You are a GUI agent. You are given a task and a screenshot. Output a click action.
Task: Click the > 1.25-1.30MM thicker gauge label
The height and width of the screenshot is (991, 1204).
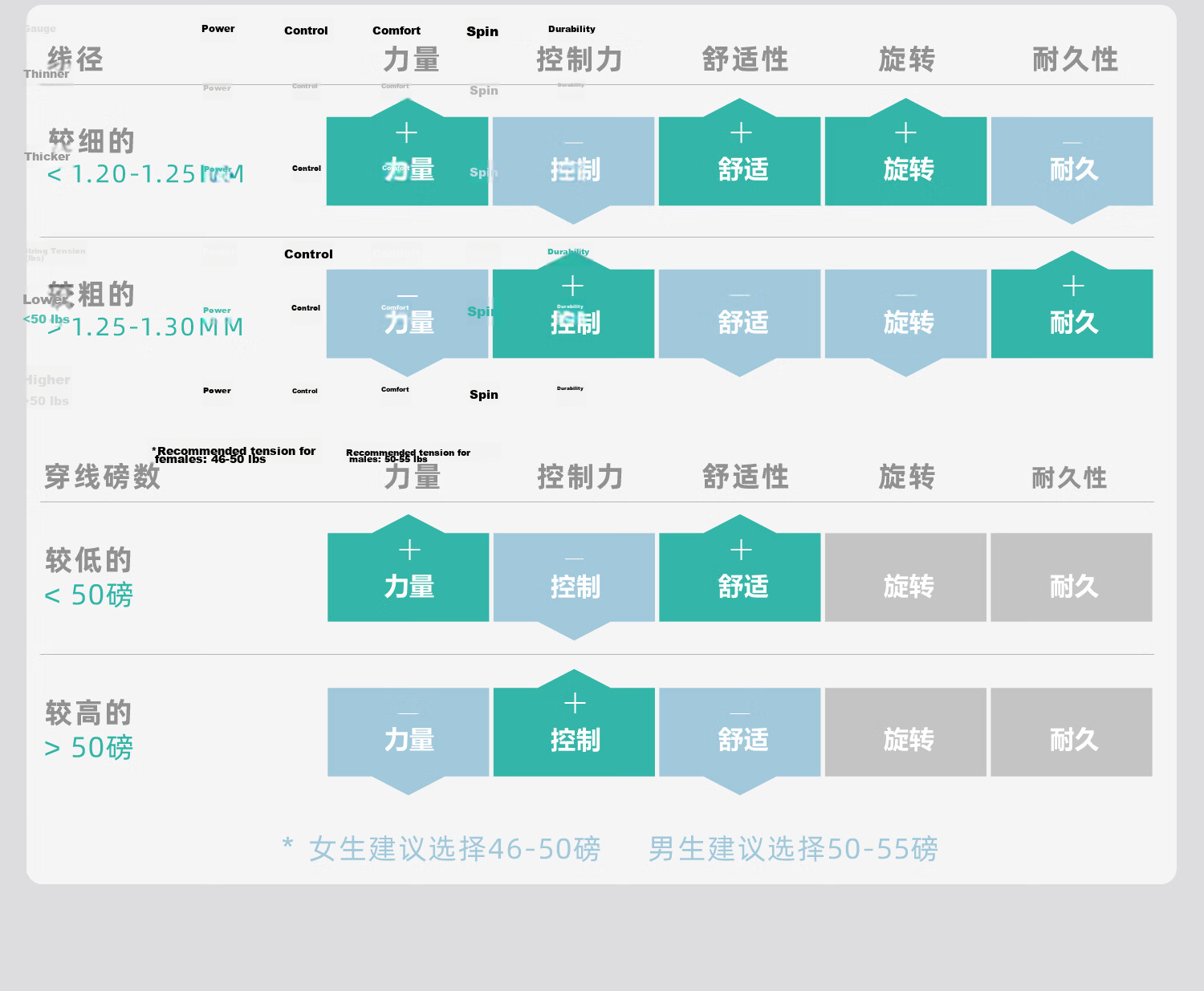pyautogui.click(x=145, y=327)
